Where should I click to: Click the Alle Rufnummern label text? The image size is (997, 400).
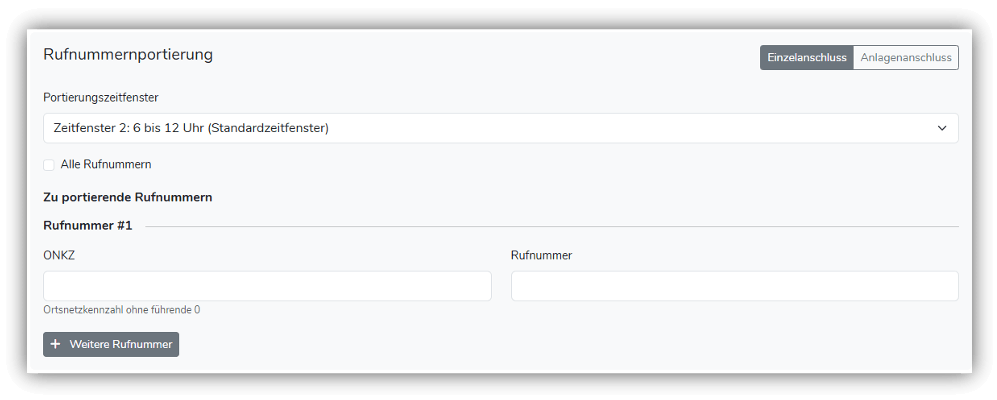click(106, 164)
